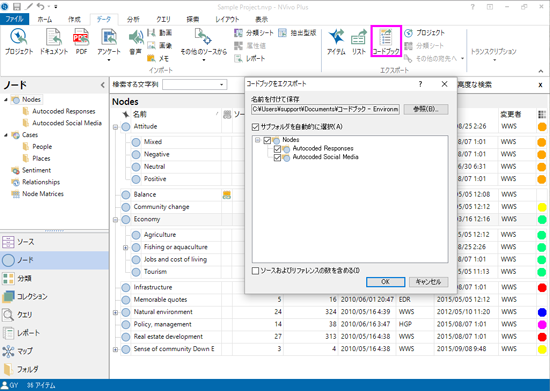This screenshot has height=391, width=550.
Task: Import a レポート report
Action: (249, 58)
